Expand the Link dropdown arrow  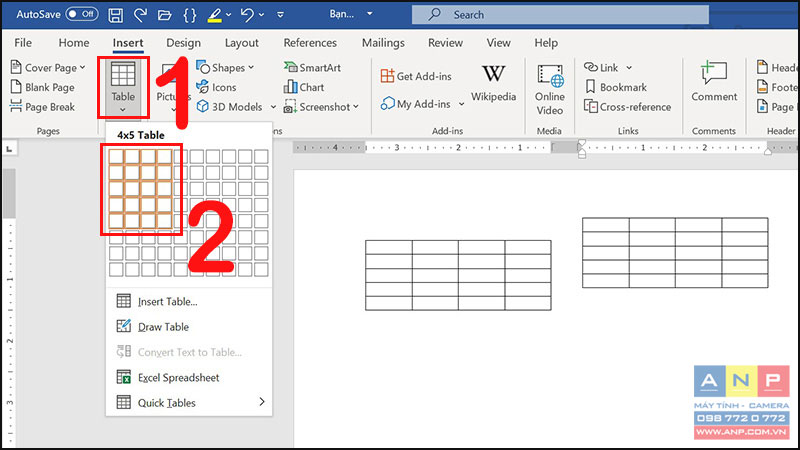point(629,67)
